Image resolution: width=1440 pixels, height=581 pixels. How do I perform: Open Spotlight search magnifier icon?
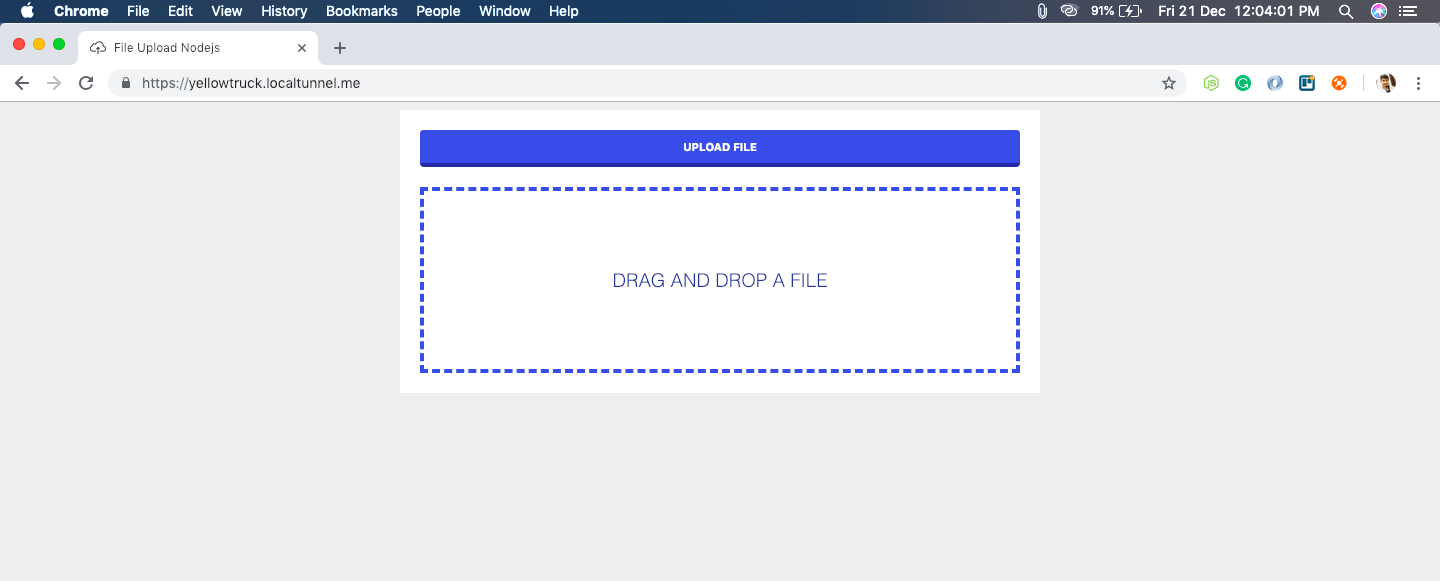(1346, 11)
